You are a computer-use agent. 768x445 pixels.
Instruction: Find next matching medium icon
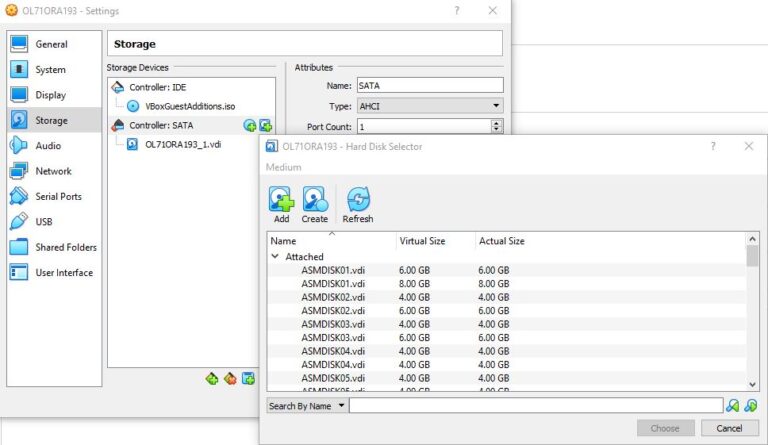[751, 405]
